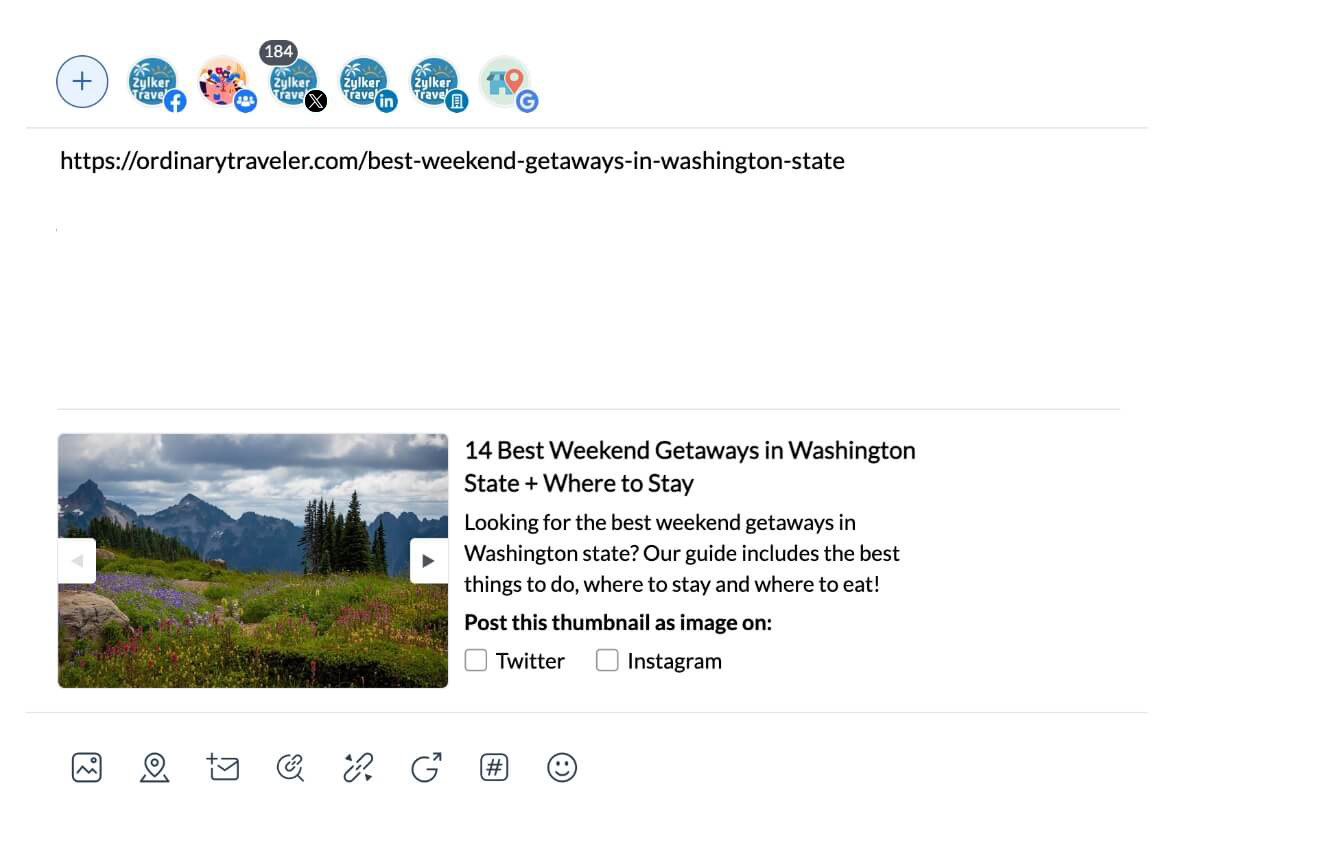Click the link search preview icon
This screenshot has height=850, width=1324.
pyautogui.click(x=290, y=768)
